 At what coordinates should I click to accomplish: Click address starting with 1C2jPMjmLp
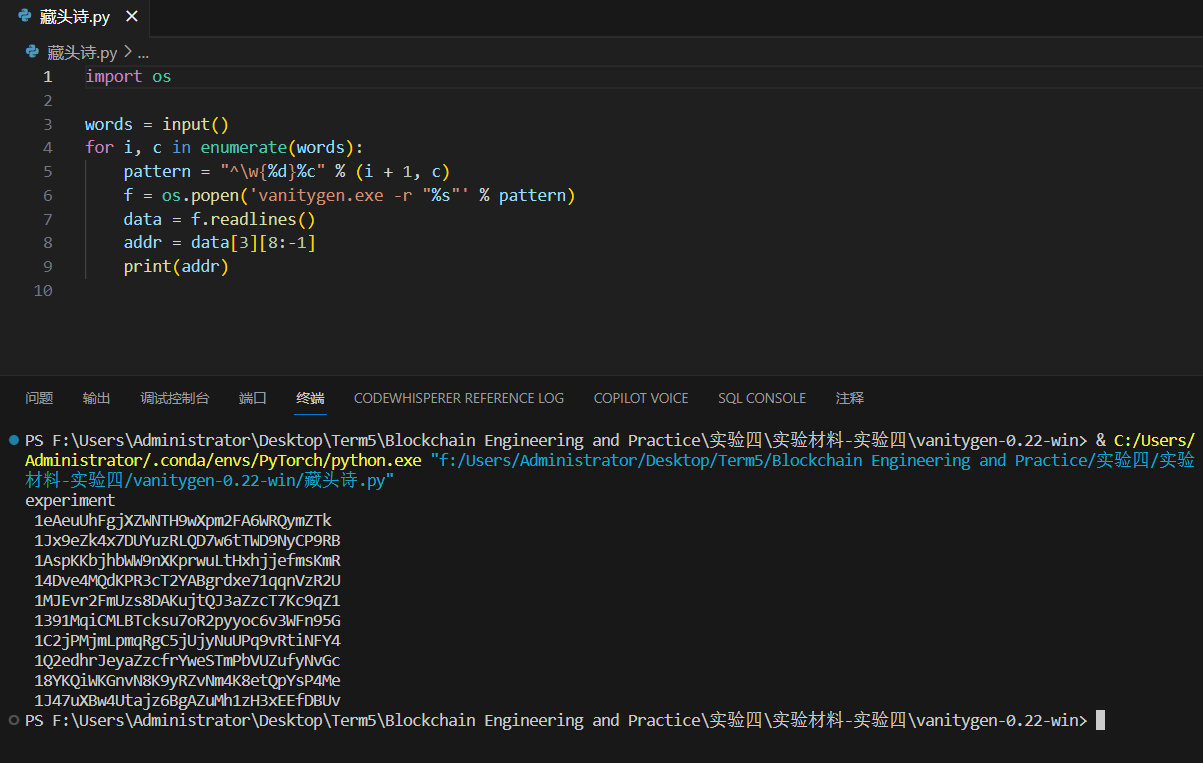187,640
